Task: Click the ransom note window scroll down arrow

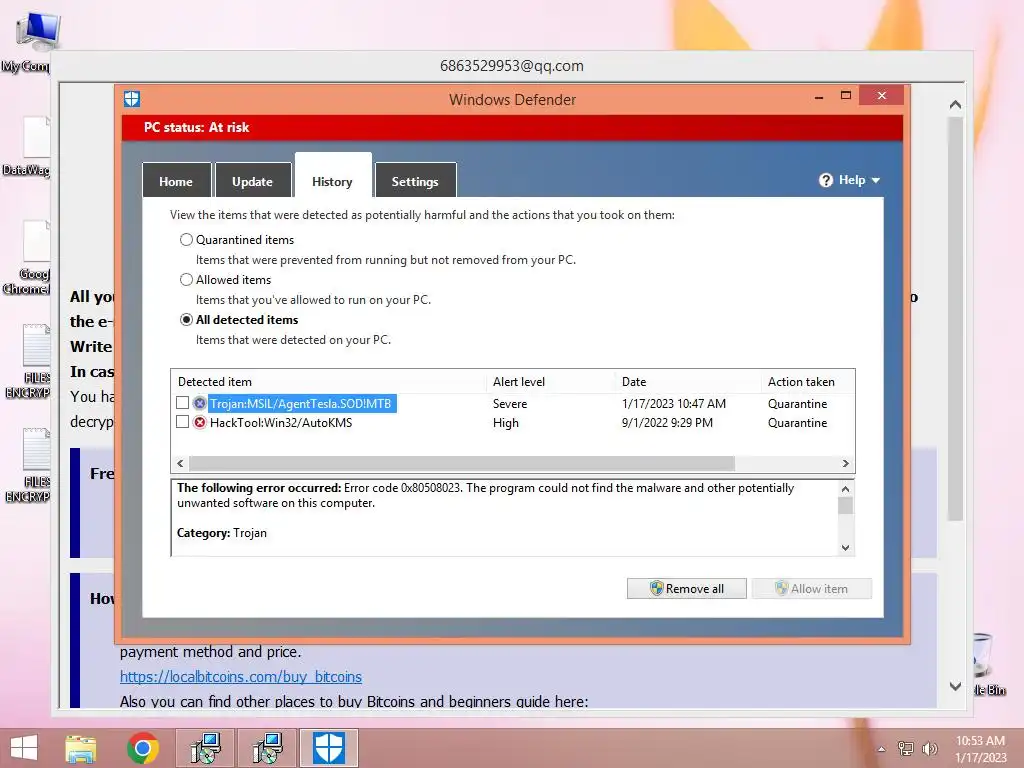Action: coord(955,686)
